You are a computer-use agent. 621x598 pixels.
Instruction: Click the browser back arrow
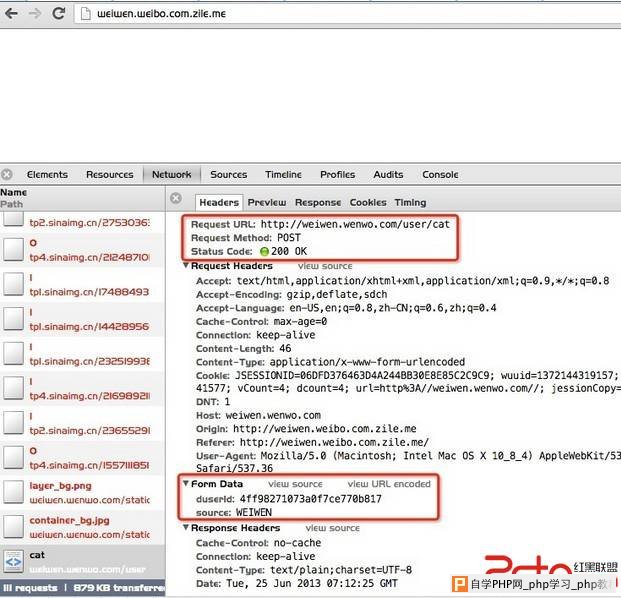(11, 13)
